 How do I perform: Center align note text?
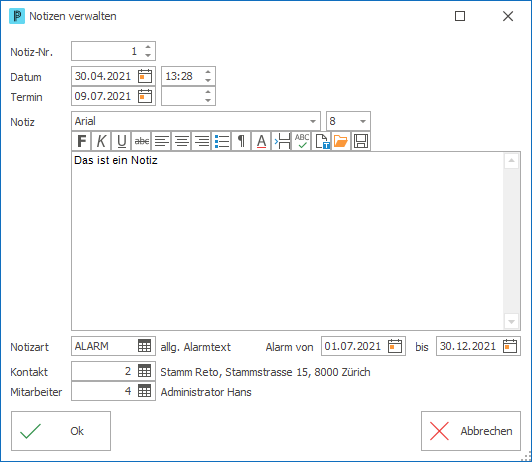182,141
